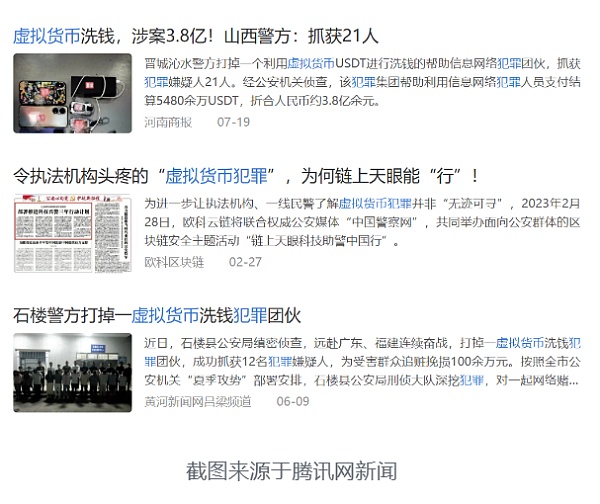Open the 石楼警方打掉一虚拟货币洗钱犯罪团伙 headline
Viewport: 600px width, 504px height.
[x=156, y=315]
